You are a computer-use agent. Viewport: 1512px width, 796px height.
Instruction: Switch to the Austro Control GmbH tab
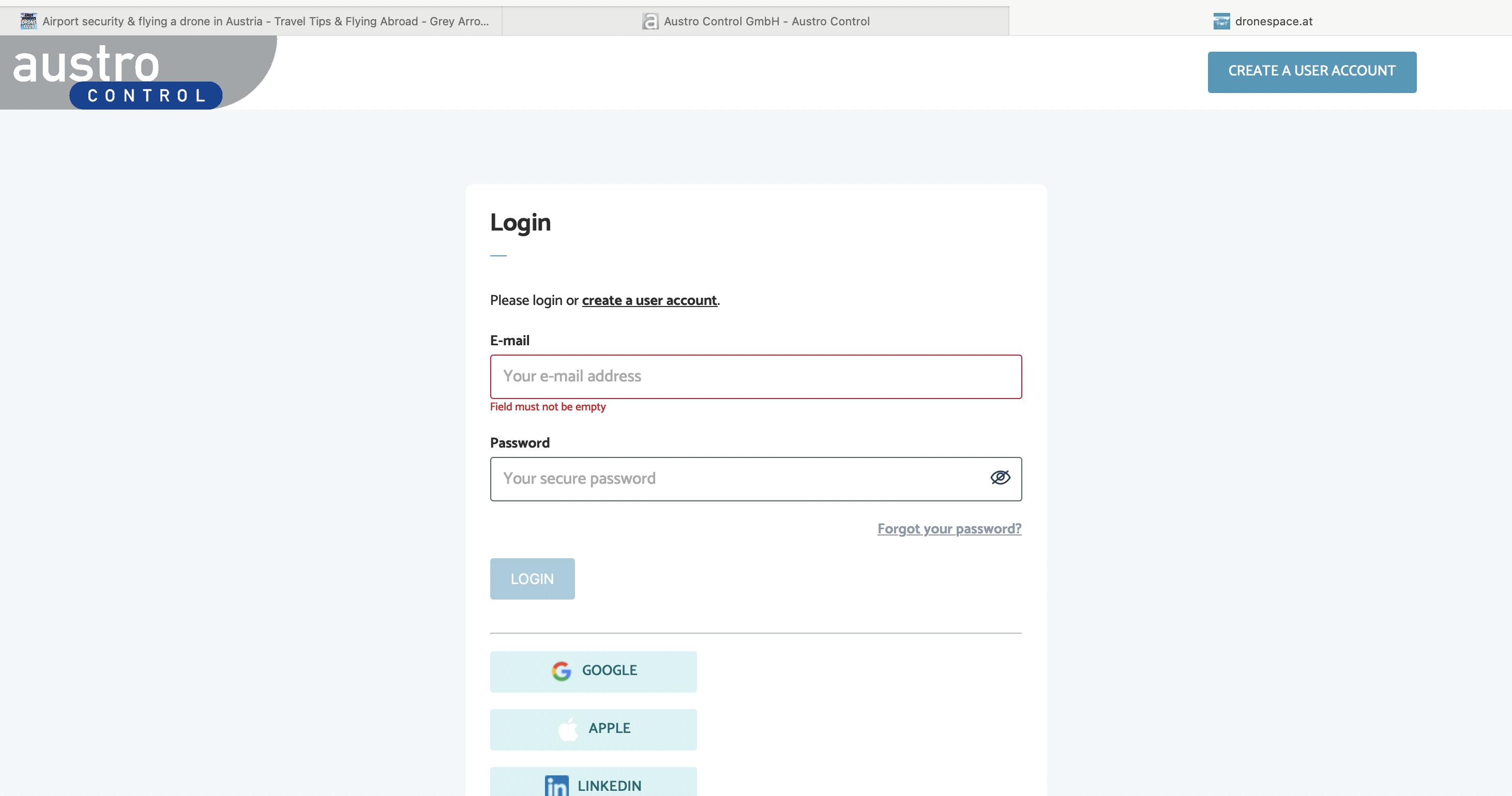click(766, 21)
